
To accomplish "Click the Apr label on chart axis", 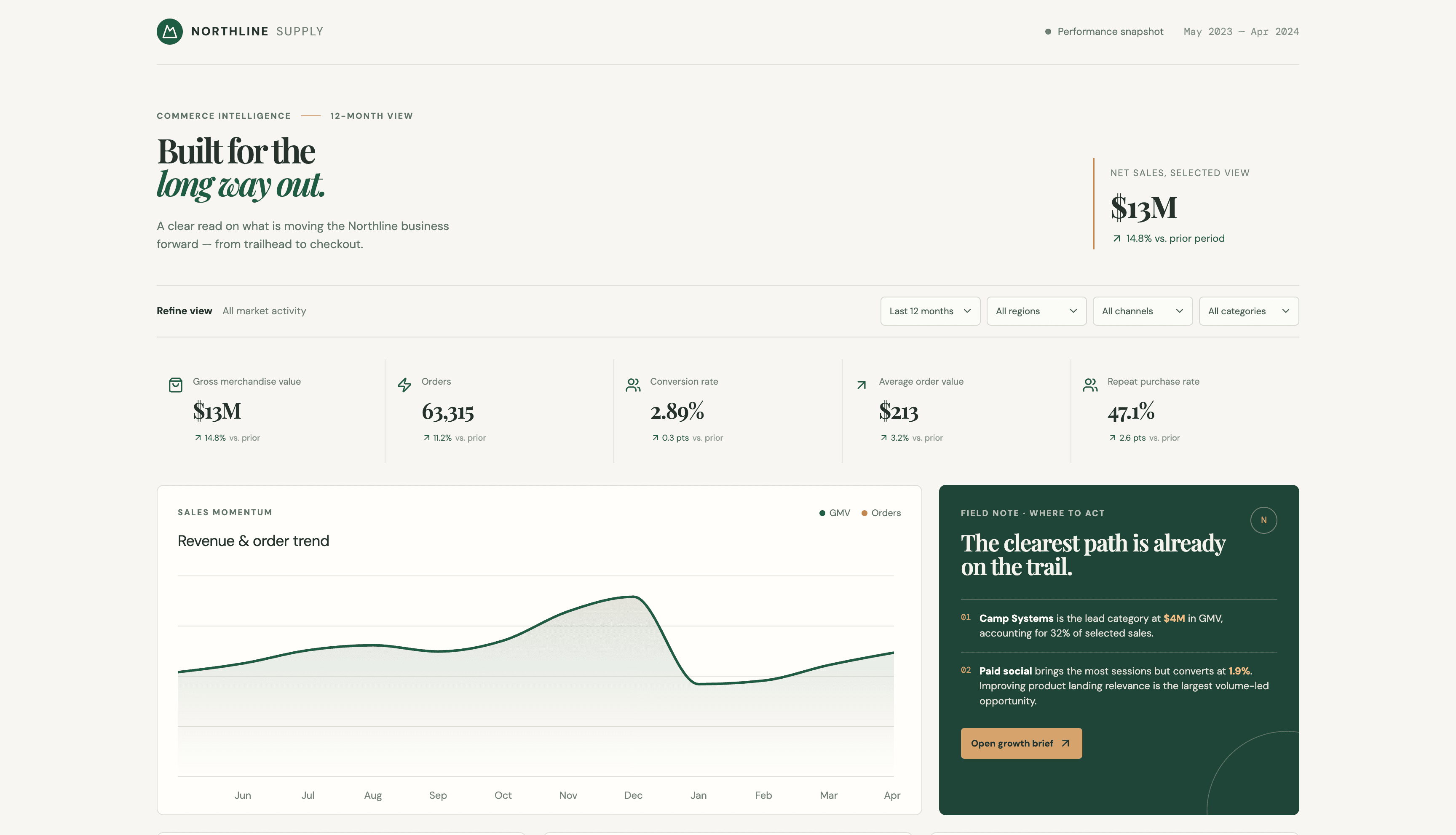I will pos(892,795).
